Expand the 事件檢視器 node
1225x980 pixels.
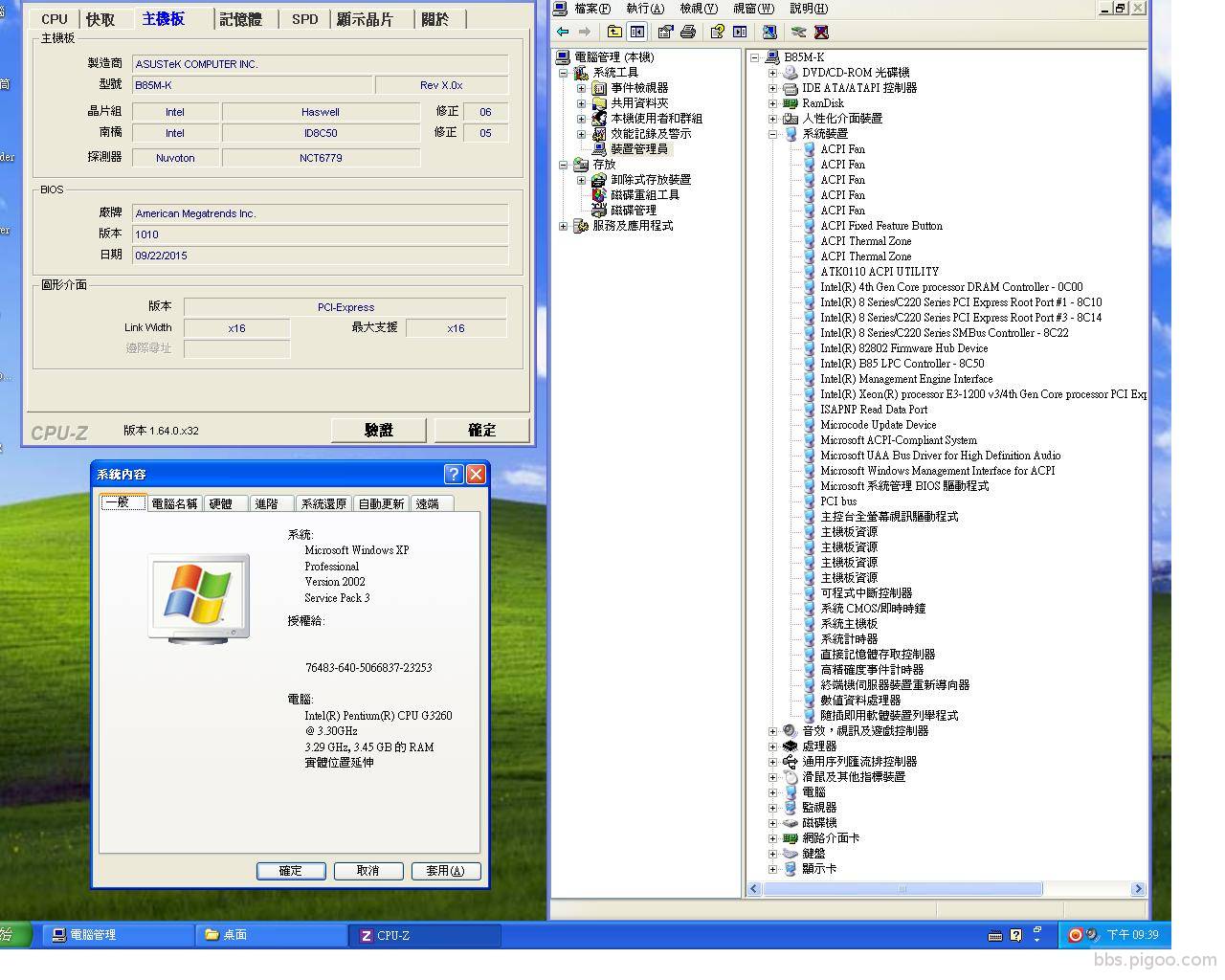[x=581, y=88]
